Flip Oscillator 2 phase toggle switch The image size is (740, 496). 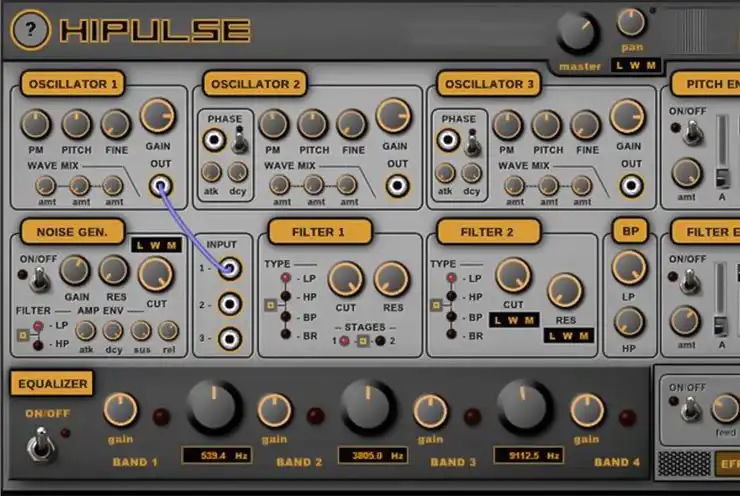(240, 140)
